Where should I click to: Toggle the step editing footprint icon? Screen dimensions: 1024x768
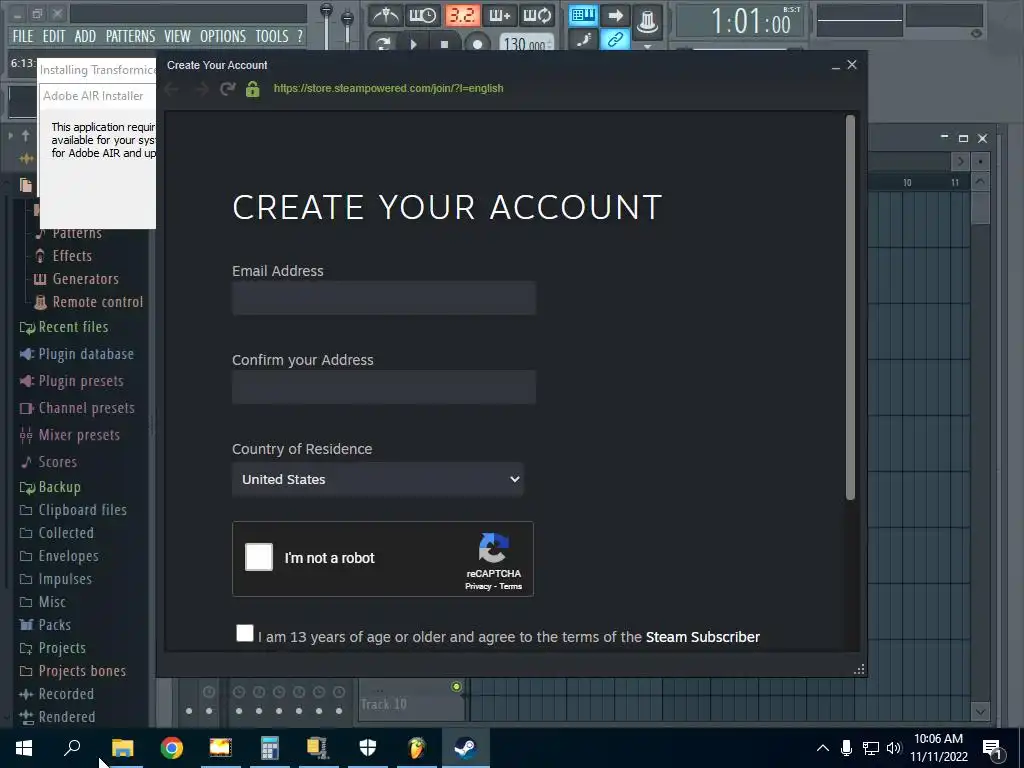click(583, 40)
